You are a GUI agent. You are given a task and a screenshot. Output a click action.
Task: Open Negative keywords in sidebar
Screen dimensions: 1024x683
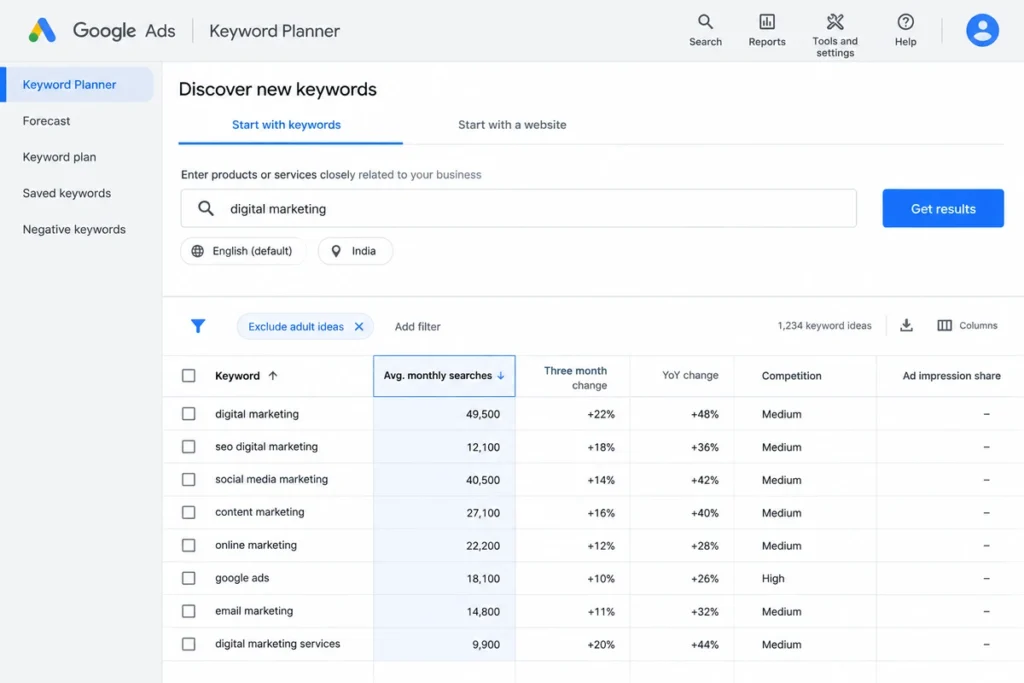coord(74,229)
